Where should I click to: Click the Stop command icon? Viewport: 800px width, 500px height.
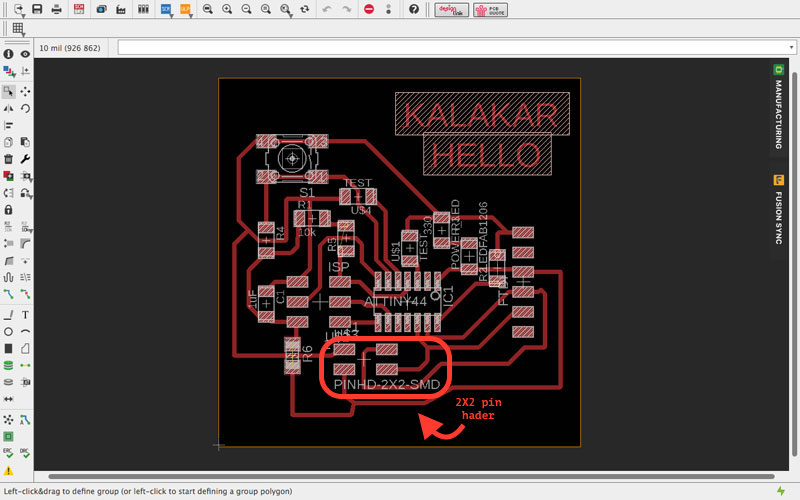[369, 9]
